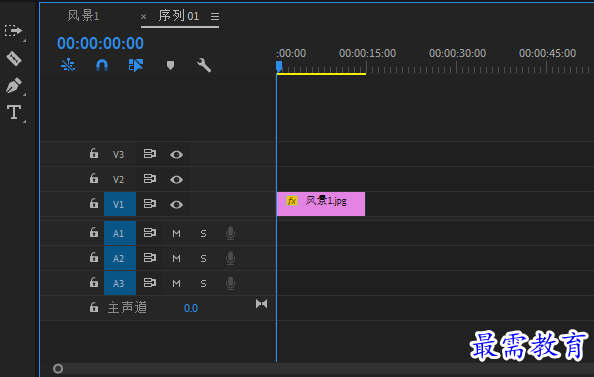
Task: Mute track A2
Action: (177, 258)
